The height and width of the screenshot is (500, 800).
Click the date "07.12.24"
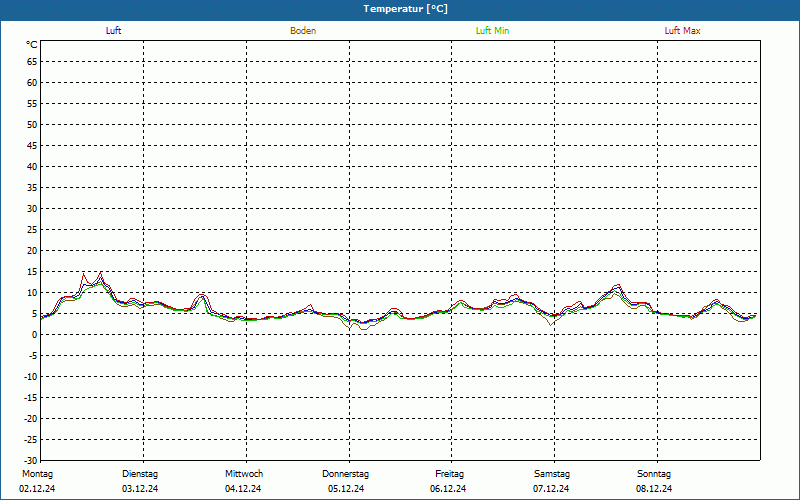[551, 489]
